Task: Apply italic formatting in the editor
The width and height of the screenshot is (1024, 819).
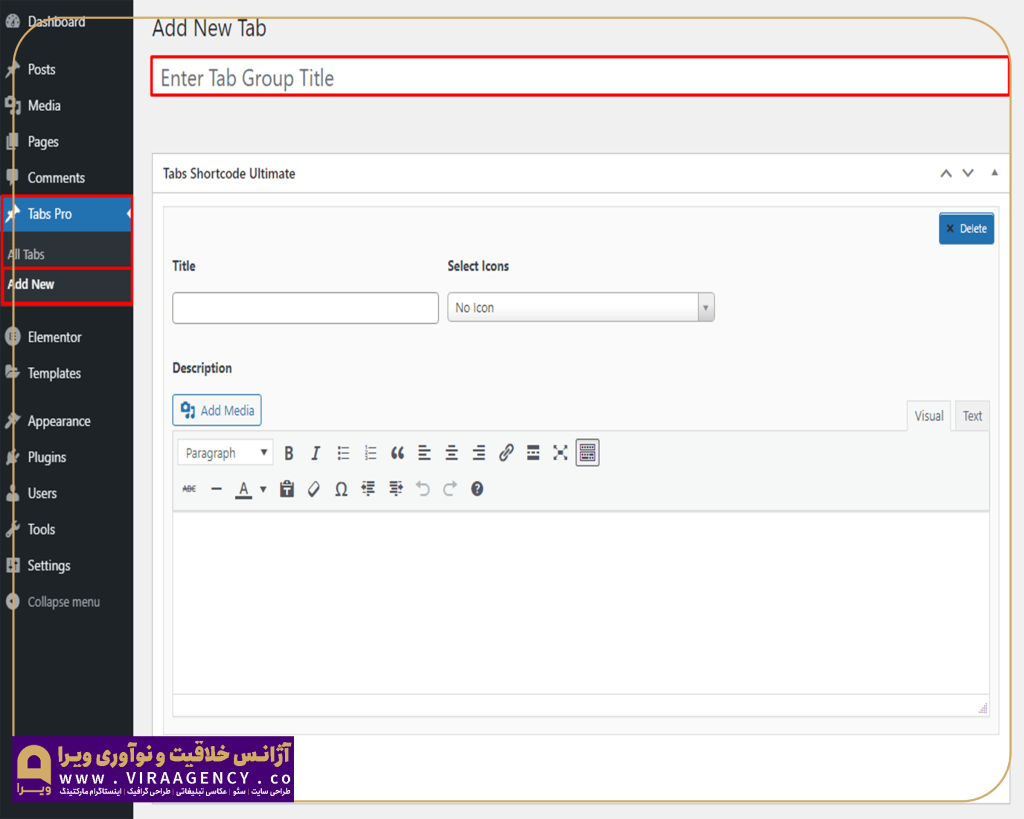Action: [315, 453]
